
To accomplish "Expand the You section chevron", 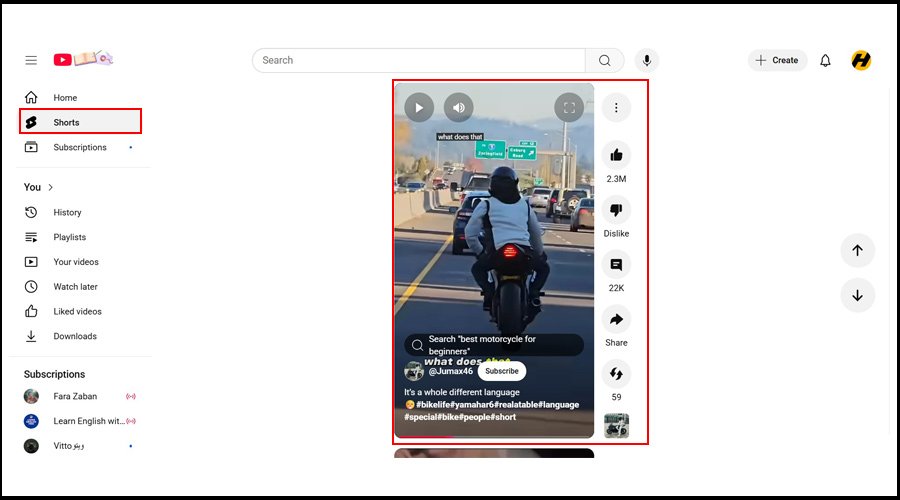I will (x=51, y=187).
